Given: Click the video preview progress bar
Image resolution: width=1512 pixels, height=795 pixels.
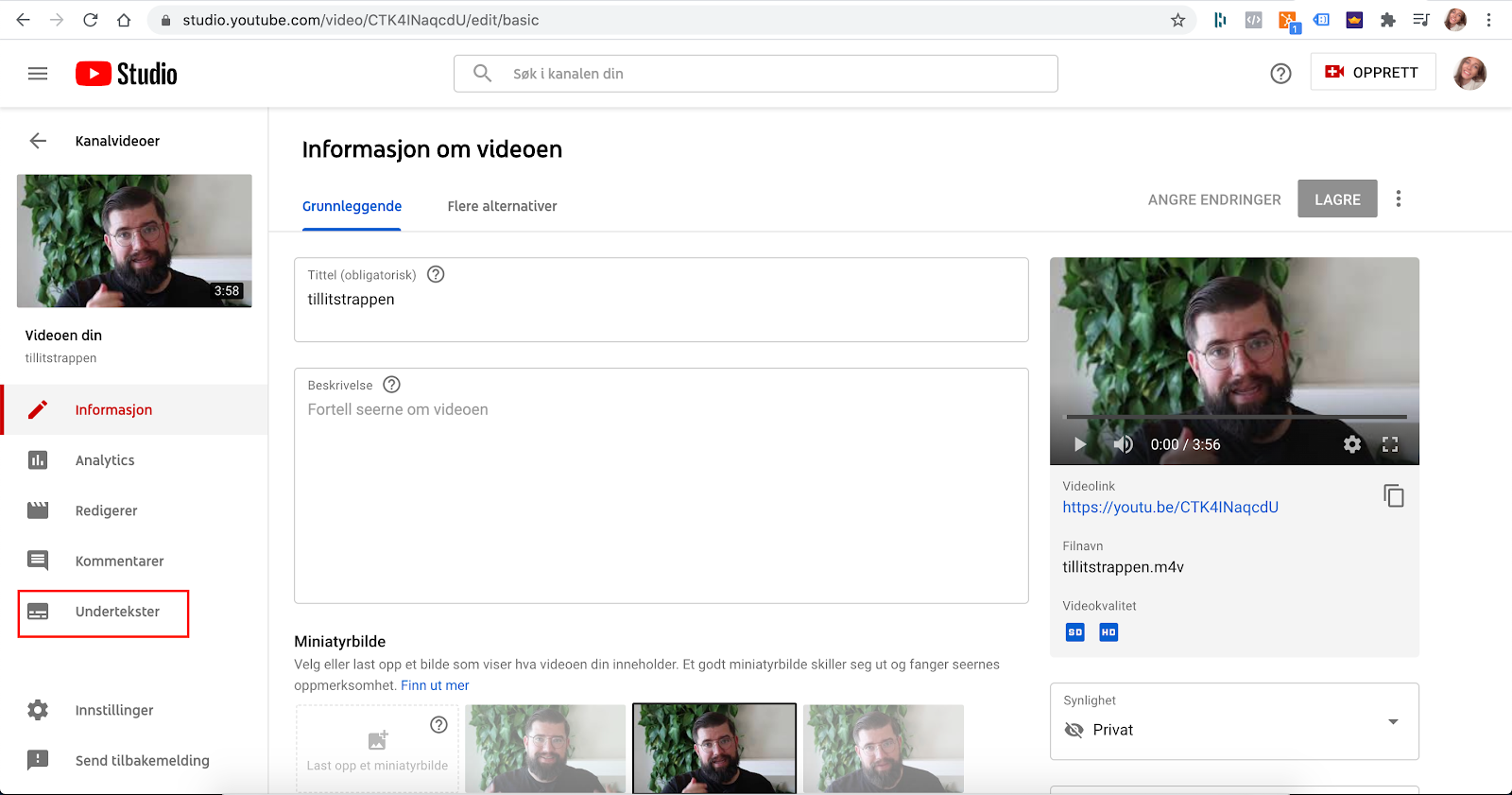Looking at the screenshot, I should (1236, 416).
